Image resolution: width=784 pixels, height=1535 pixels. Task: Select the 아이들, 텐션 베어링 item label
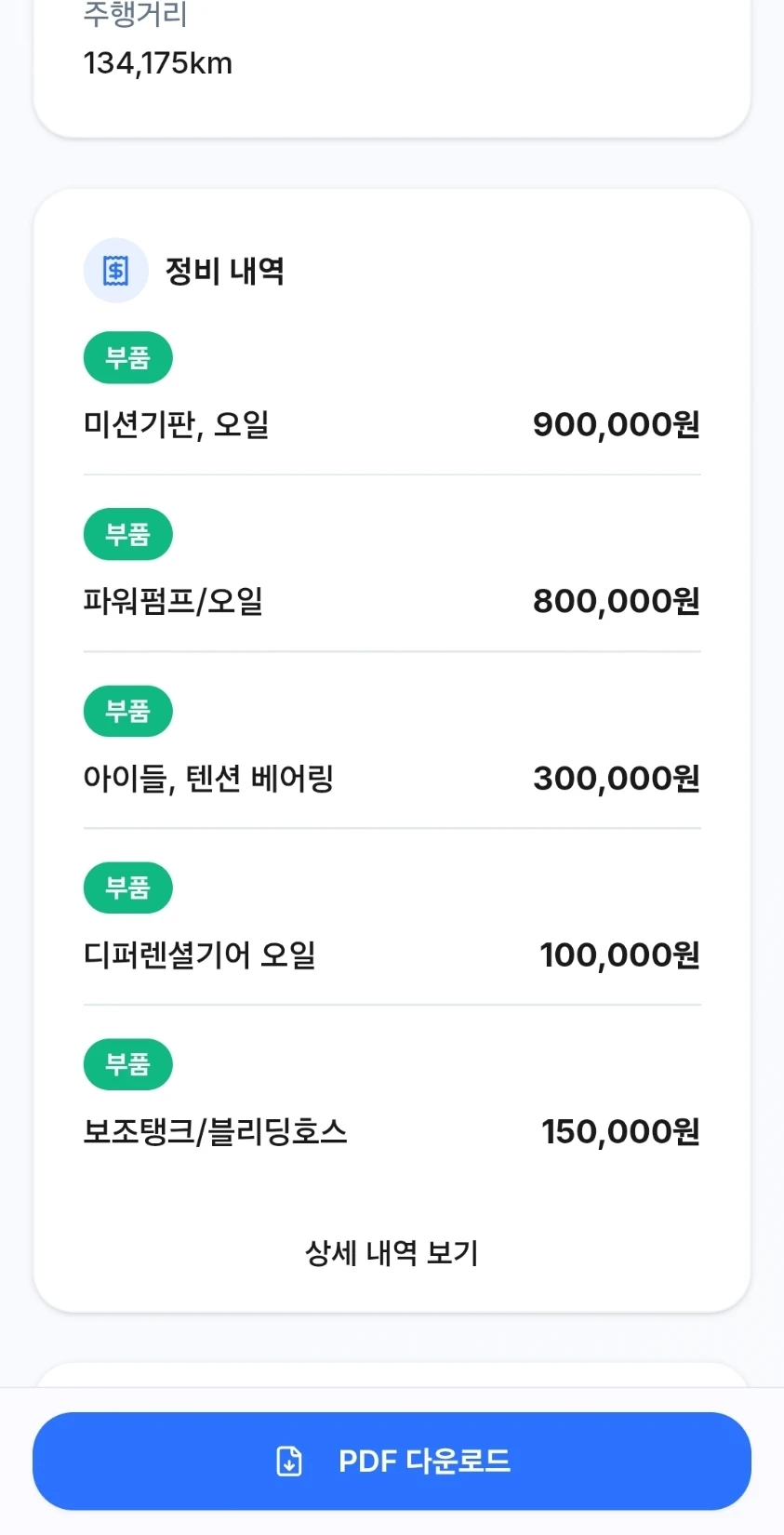coord(208,778)
